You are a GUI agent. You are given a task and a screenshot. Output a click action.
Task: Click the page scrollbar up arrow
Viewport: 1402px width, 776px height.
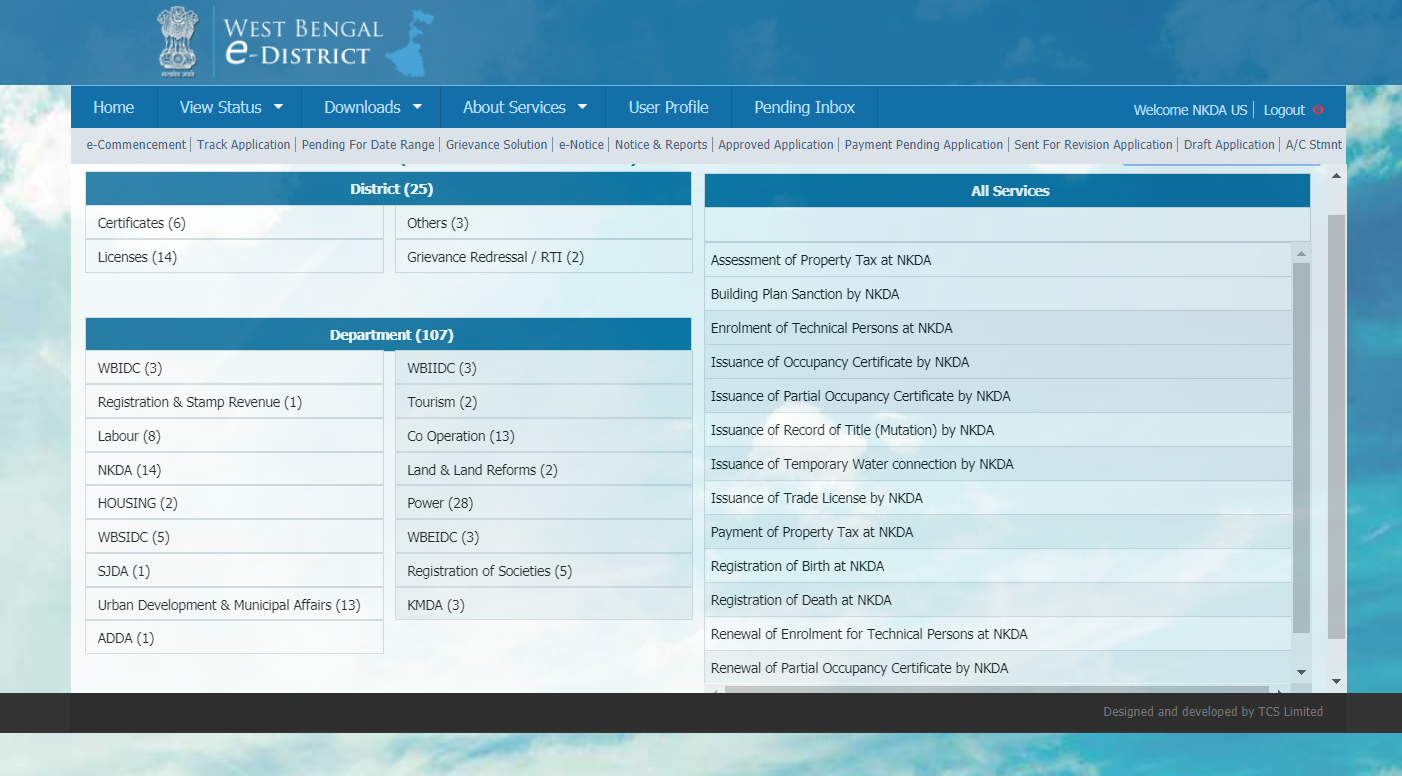pyautogui.click(x=1336, y=176)
